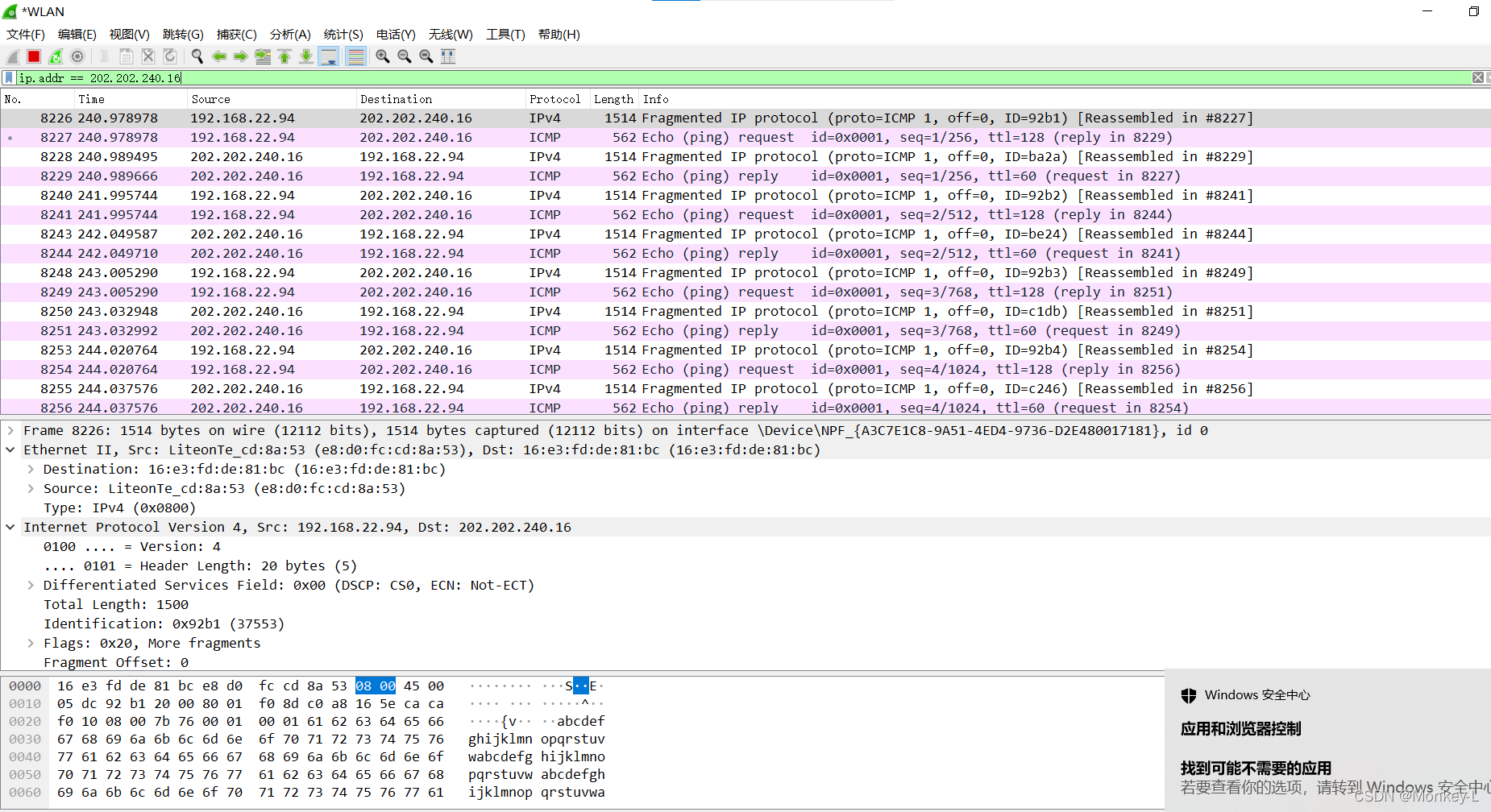
Task: Select the Fragment Offset: 0 line
Action: tap(116, 662)
